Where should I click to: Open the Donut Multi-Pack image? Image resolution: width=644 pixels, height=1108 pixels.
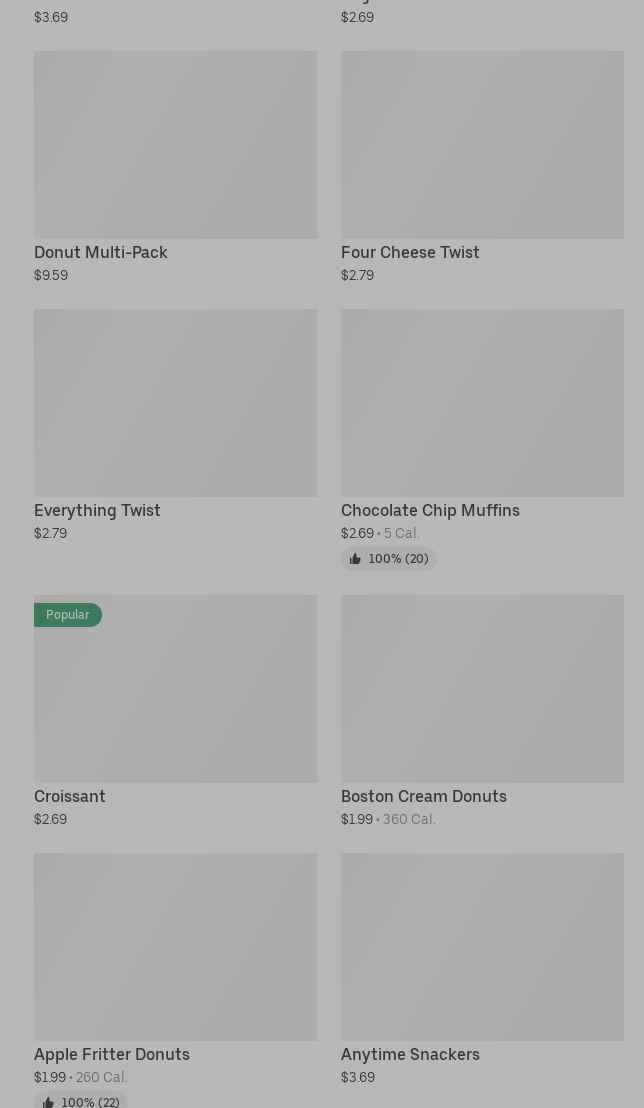175,144
